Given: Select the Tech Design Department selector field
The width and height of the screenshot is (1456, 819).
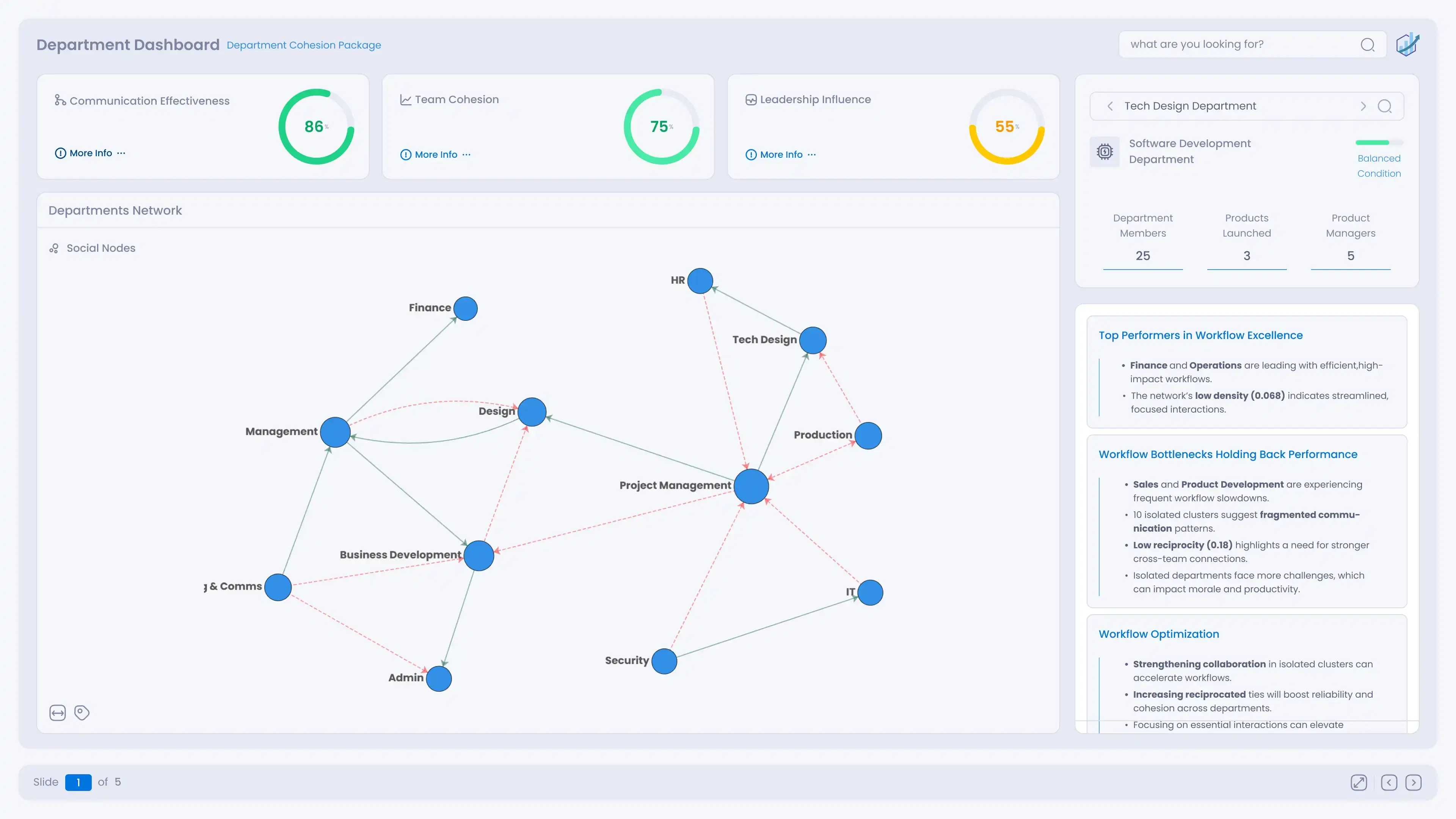Looking at the screenshot, I should [1247, 106].
